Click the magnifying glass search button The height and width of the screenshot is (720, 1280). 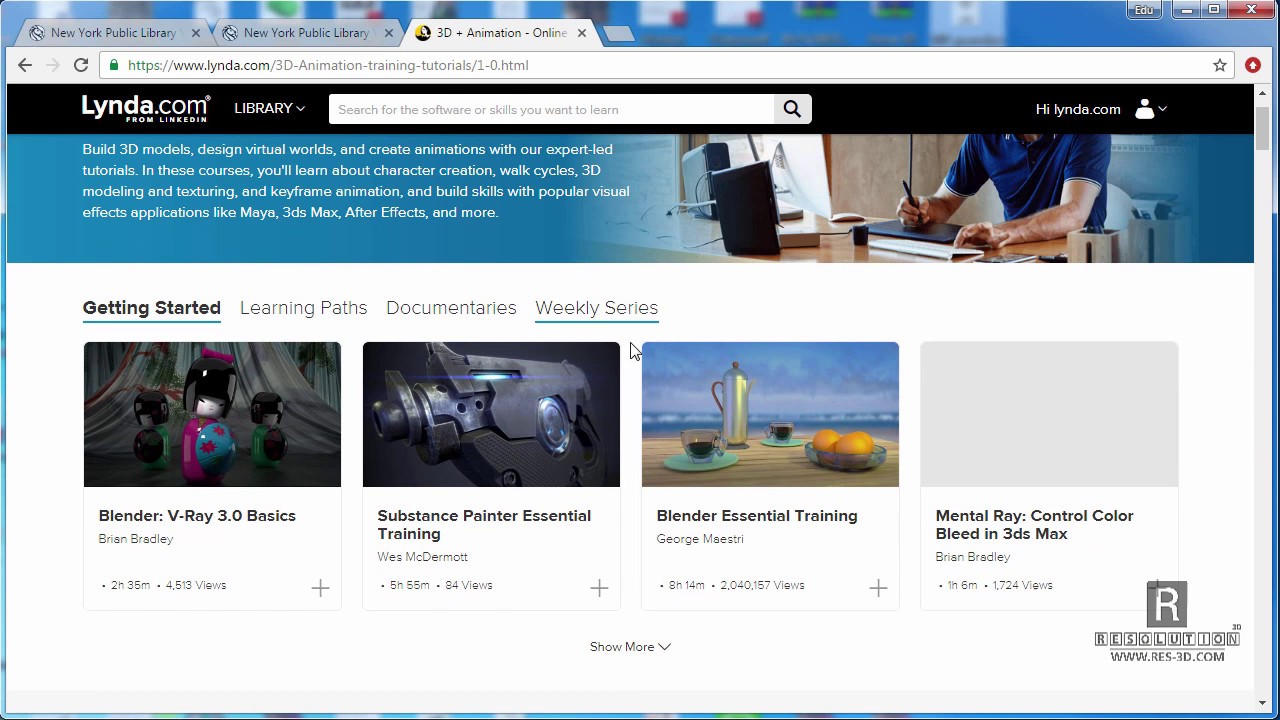792,109
